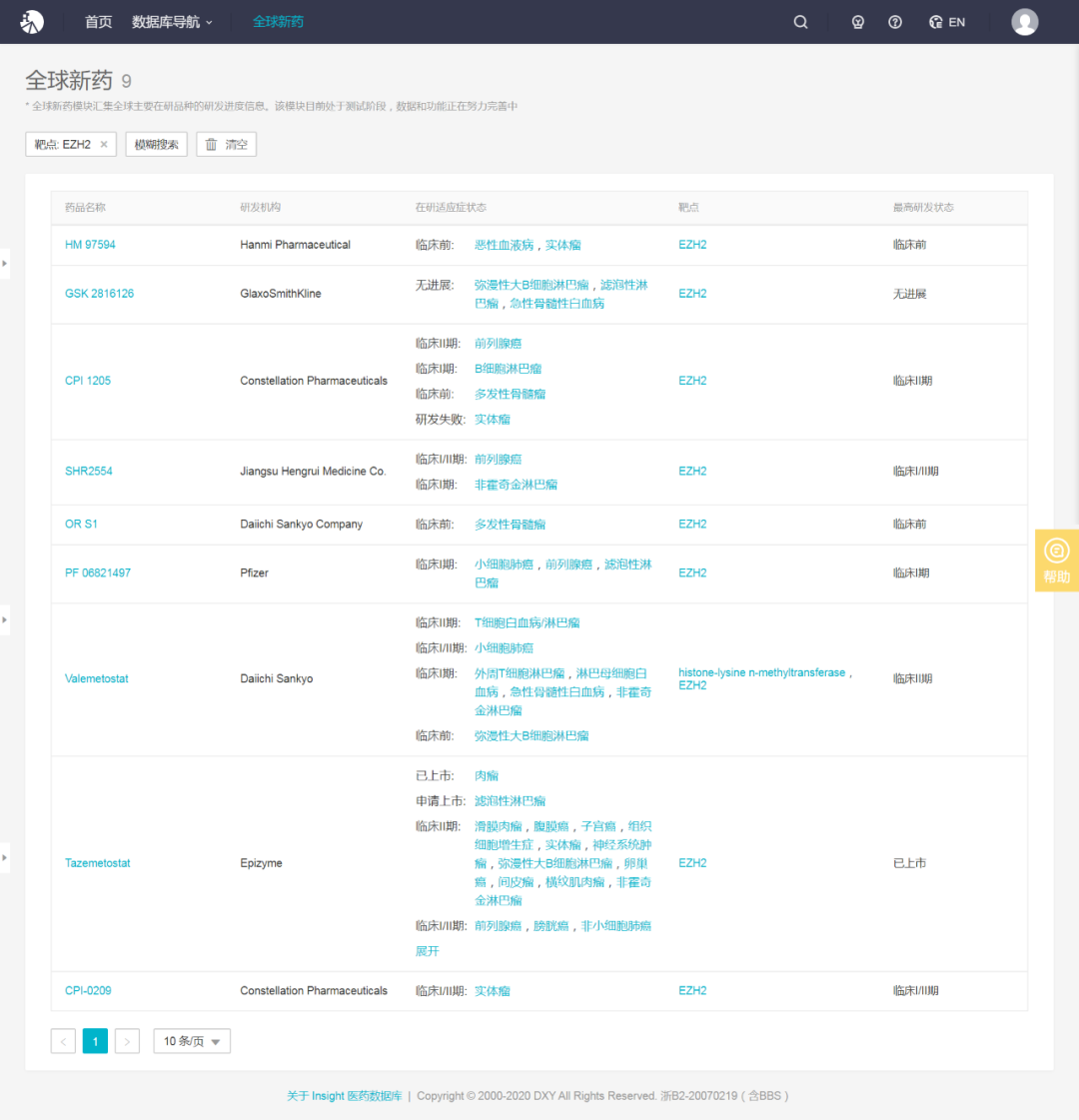Remove the EZH2 target filter tag
The height and width of the screenshot is (1120, 1079).
104,144
